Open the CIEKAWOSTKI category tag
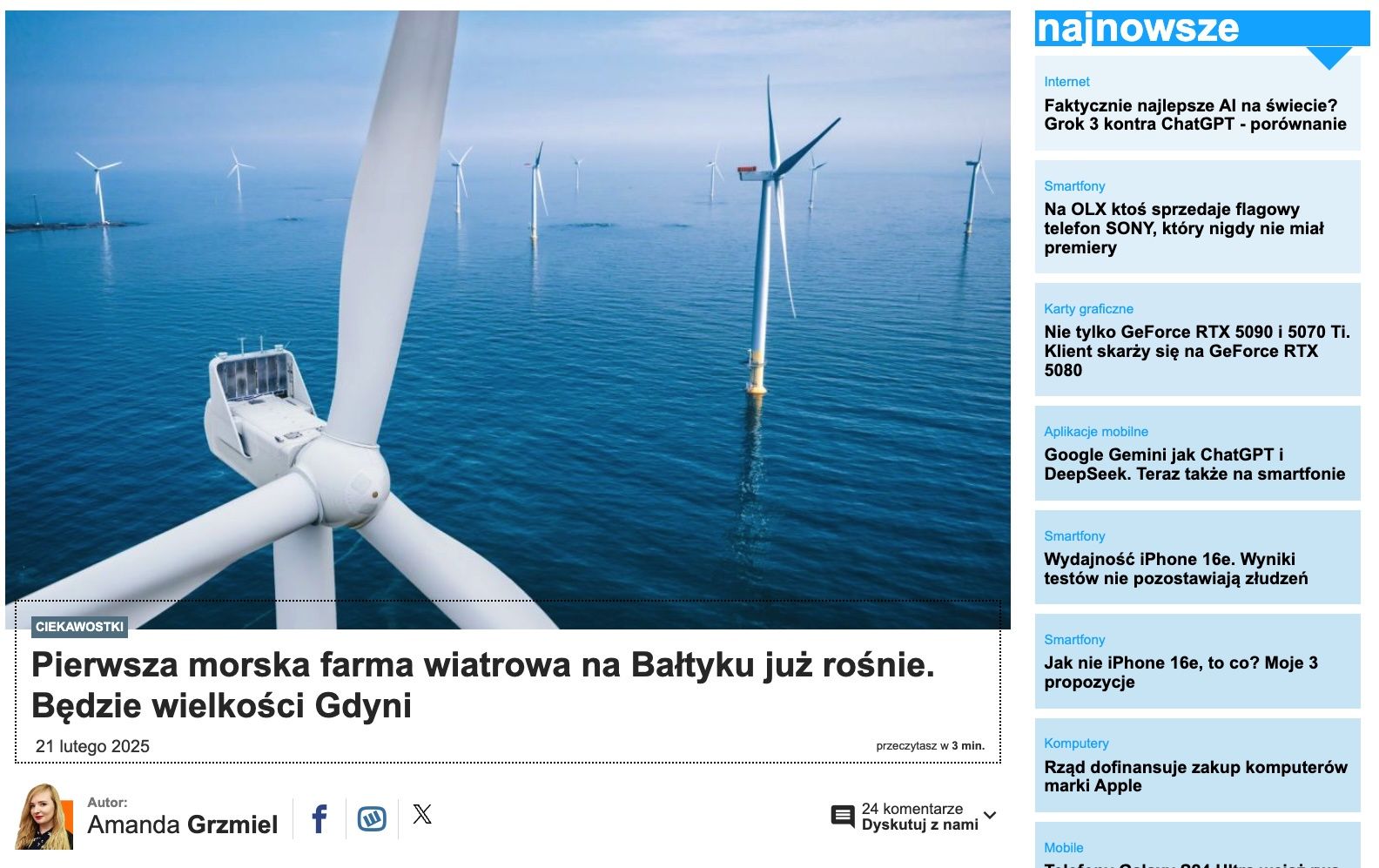Viewport: 1379px width, 868px height. pyautogui.click(x=79, y=627)
